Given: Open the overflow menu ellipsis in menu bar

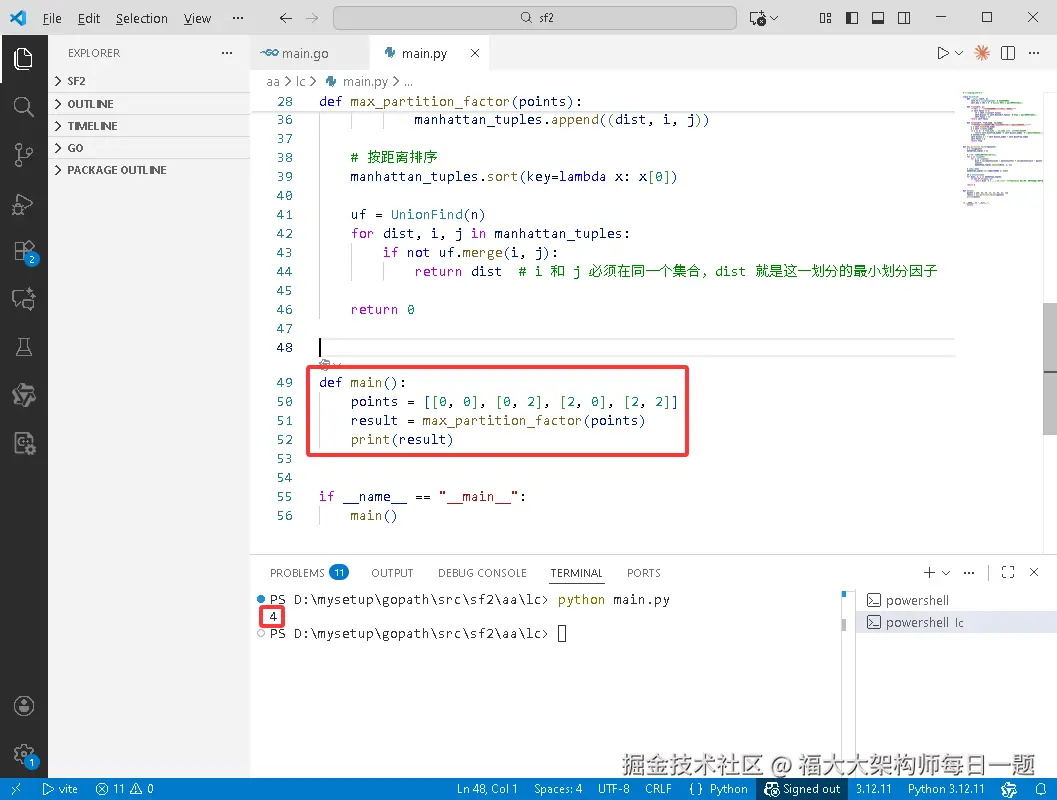Looking at the screenshot, I should click(x=238, y=18).
